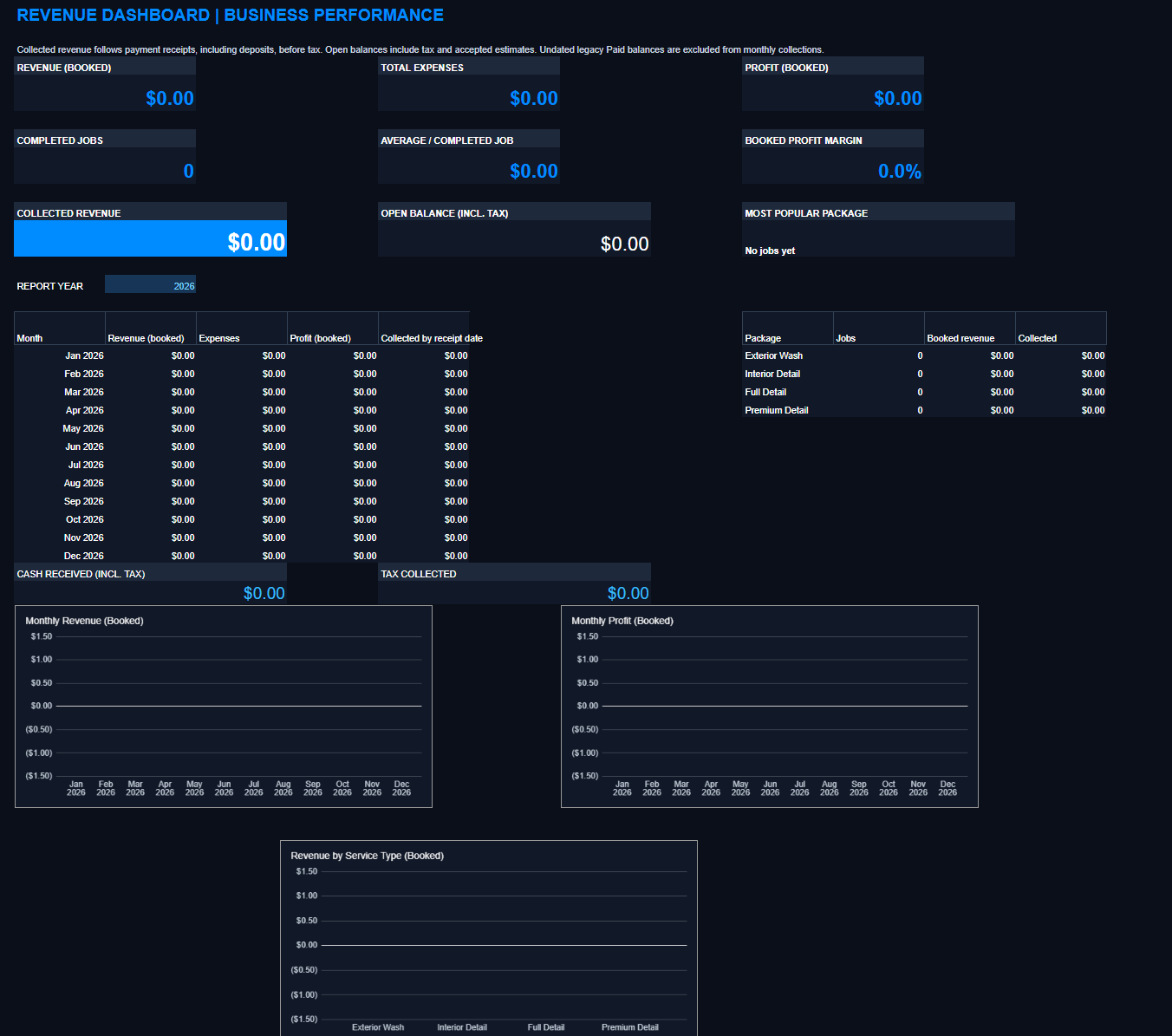
Task: Select the Monthly Profit (Booked) chart title
Action: pyautogui.click(x=622, y=621)
